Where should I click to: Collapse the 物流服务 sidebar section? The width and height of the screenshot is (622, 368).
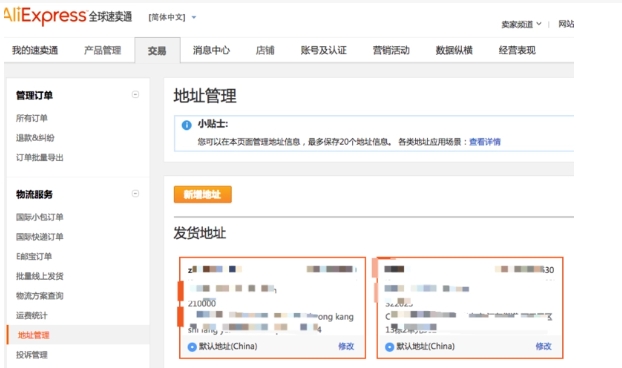(135, 194)
